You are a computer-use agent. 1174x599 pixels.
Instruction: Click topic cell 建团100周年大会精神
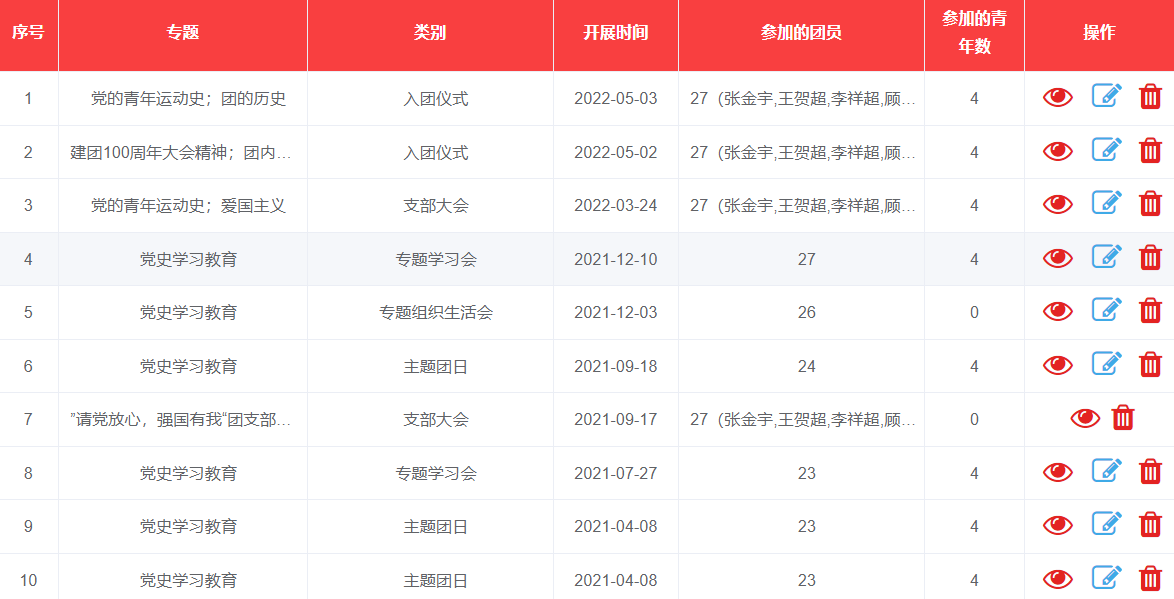181,153
